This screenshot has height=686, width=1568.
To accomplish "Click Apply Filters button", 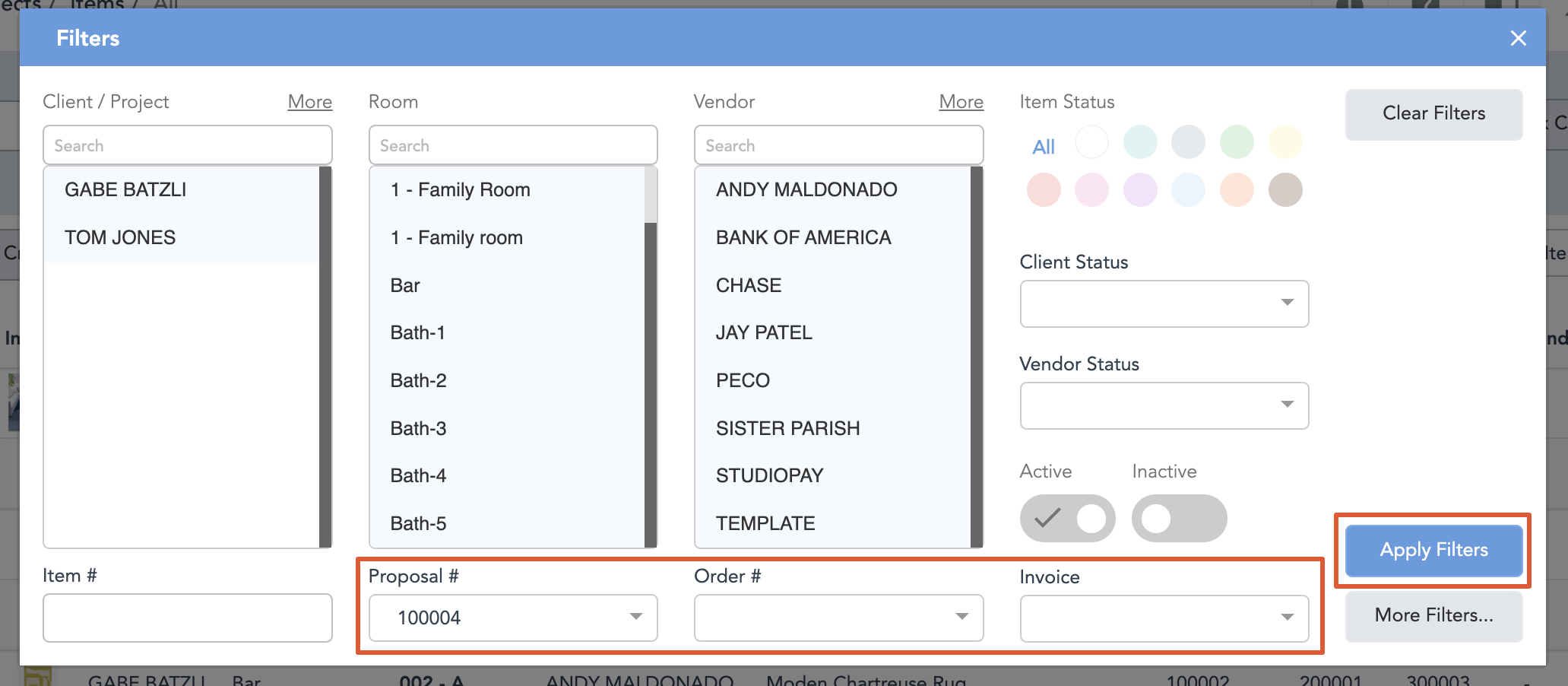I will [x=1433, y=550].
